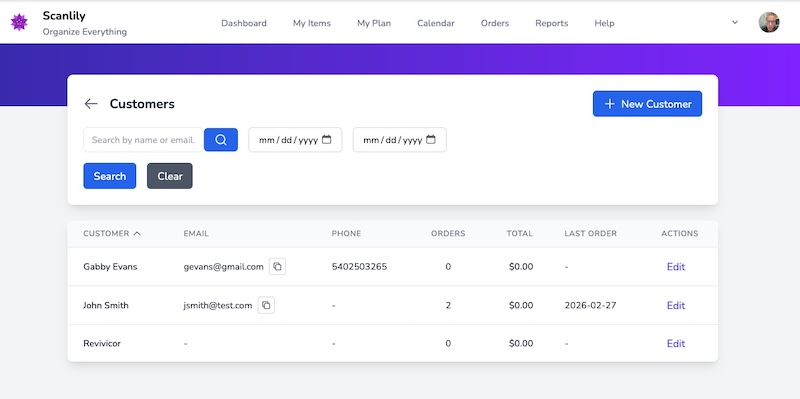The width and height of the screenshot is (800, 399).
Task: Click the Email column header
Action: tap(196, 233)
